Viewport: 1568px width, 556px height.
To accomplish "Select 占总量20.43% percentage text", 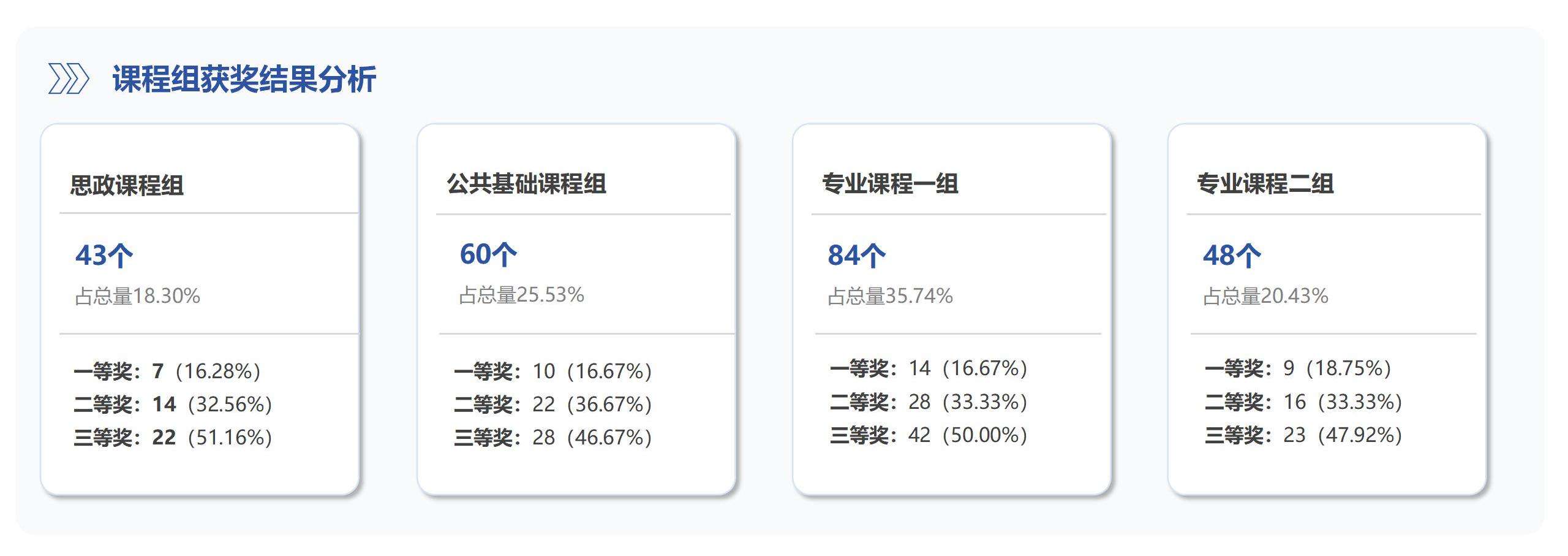I will [x=1265, y=296].
